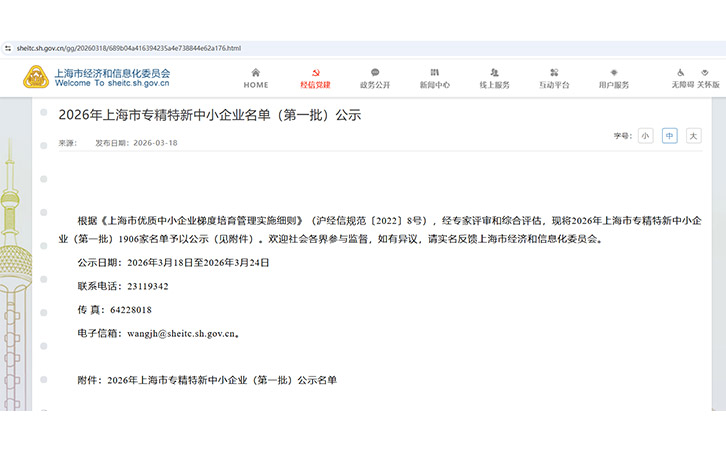The image size is (726, 450).
Task: Open the 新闻中心 menu label
Action: (x=434, y=85)
